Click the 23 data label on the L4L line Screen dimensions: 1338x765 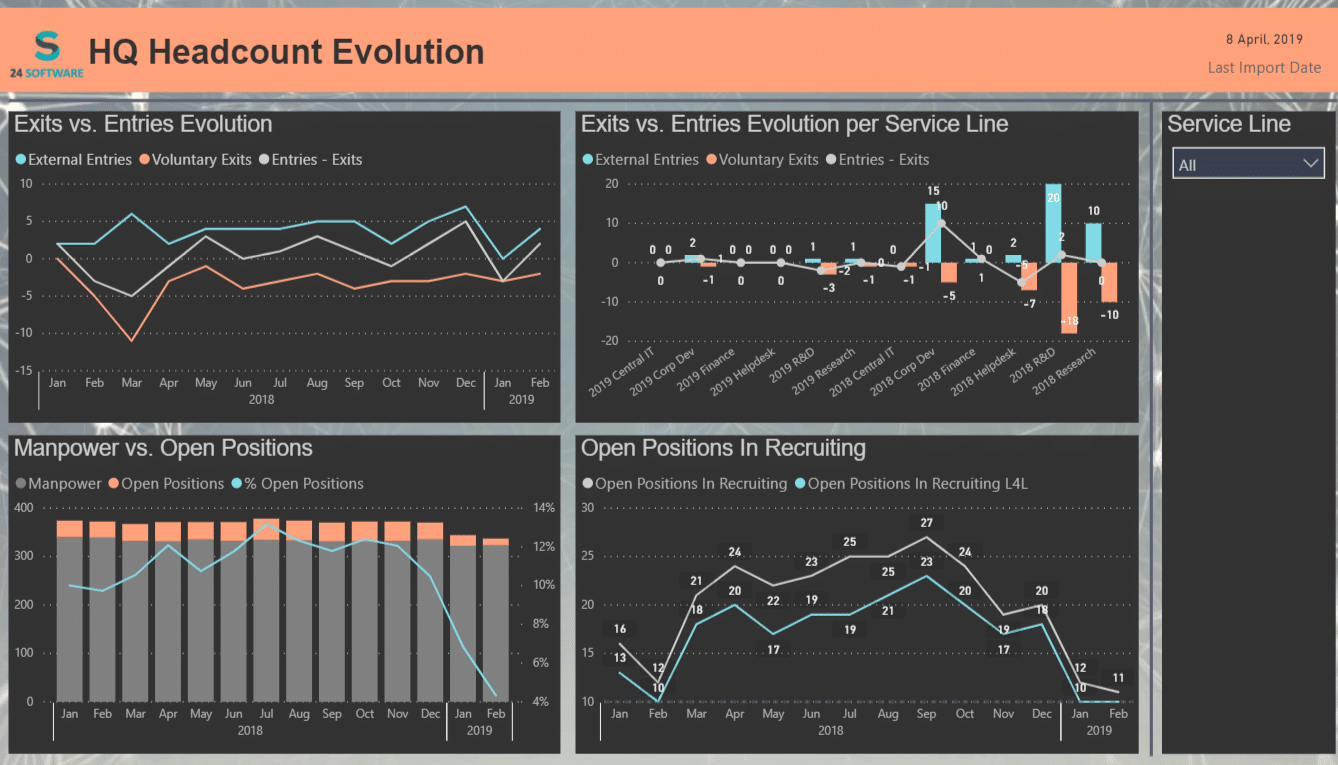point(926,562)
